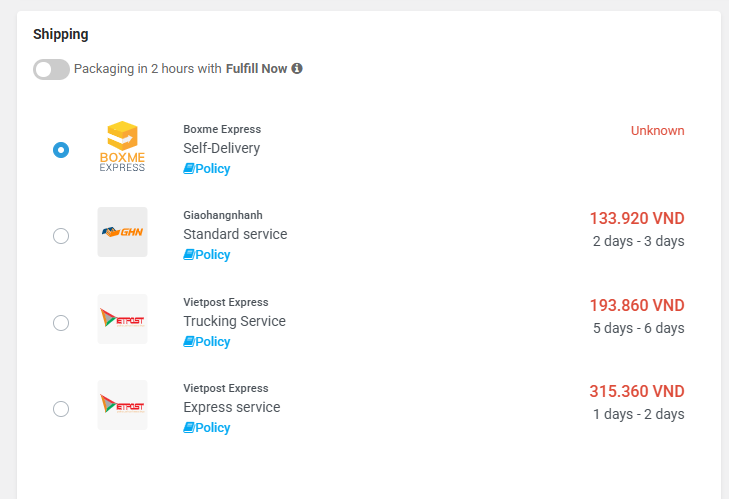View Policy for Vietpost Trucking Service
This screenshot has width=729, height=499.
pyautogui.click(x=207, y=342)
